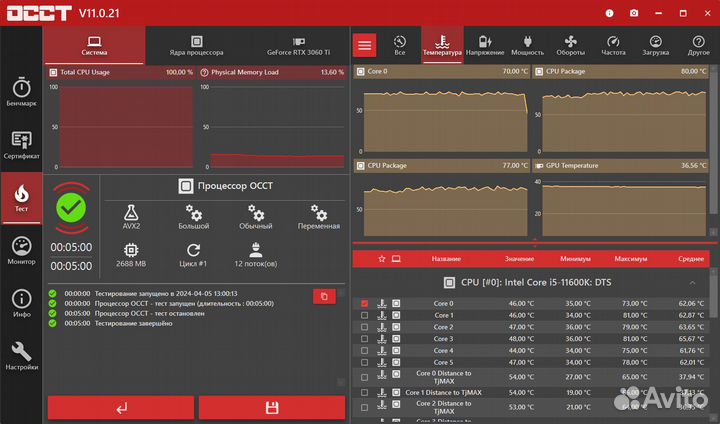The height and width of the screenshot is (424, 720).
Task: Open the red hamburger menu in monitoring panel
Action: pos(365,45)
